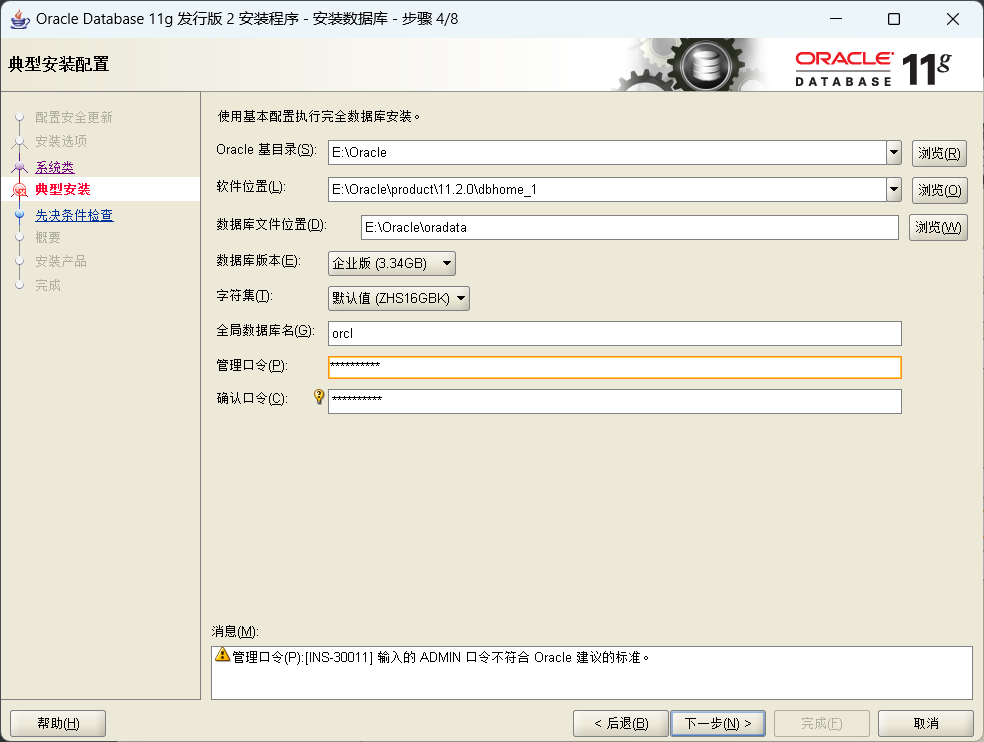Viewport: 984px width, 742px height.
Task: Open the Oracle 基目录 dropdown list
Action: pyautogui.click(x=893, y=152)
